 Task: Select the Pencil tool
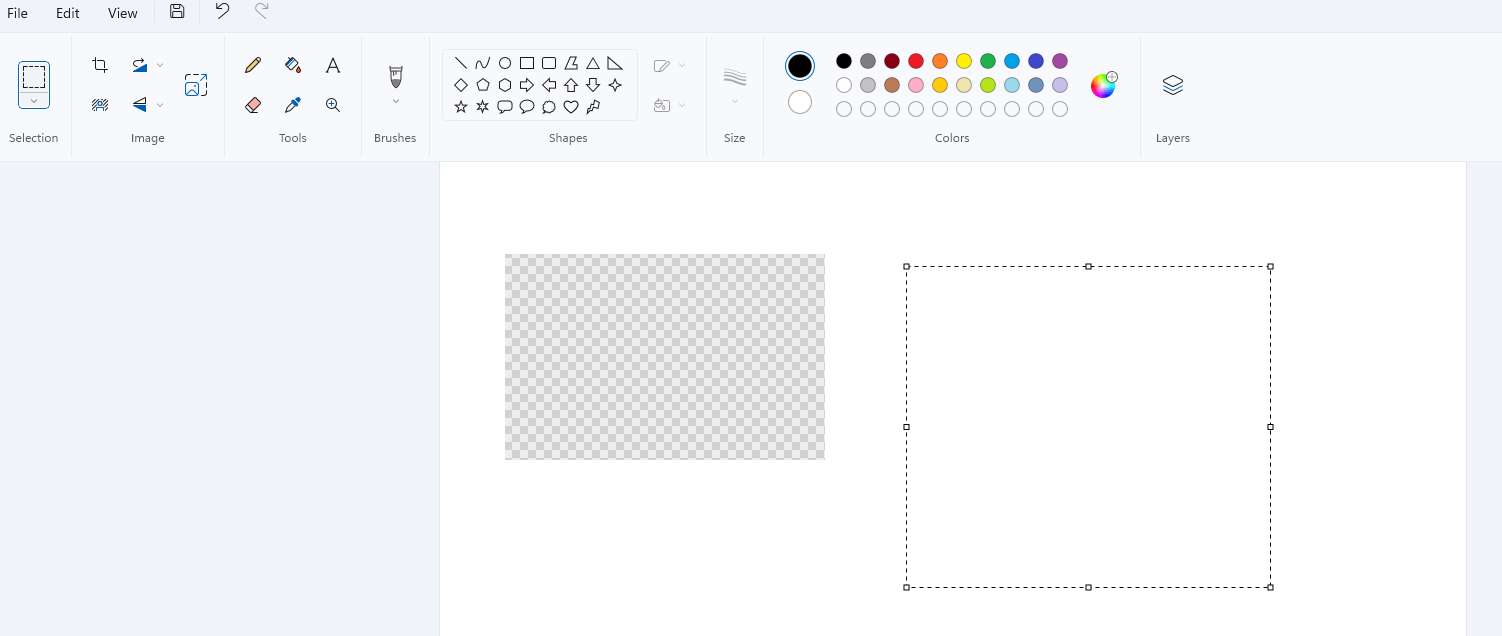tap(252, 64)
